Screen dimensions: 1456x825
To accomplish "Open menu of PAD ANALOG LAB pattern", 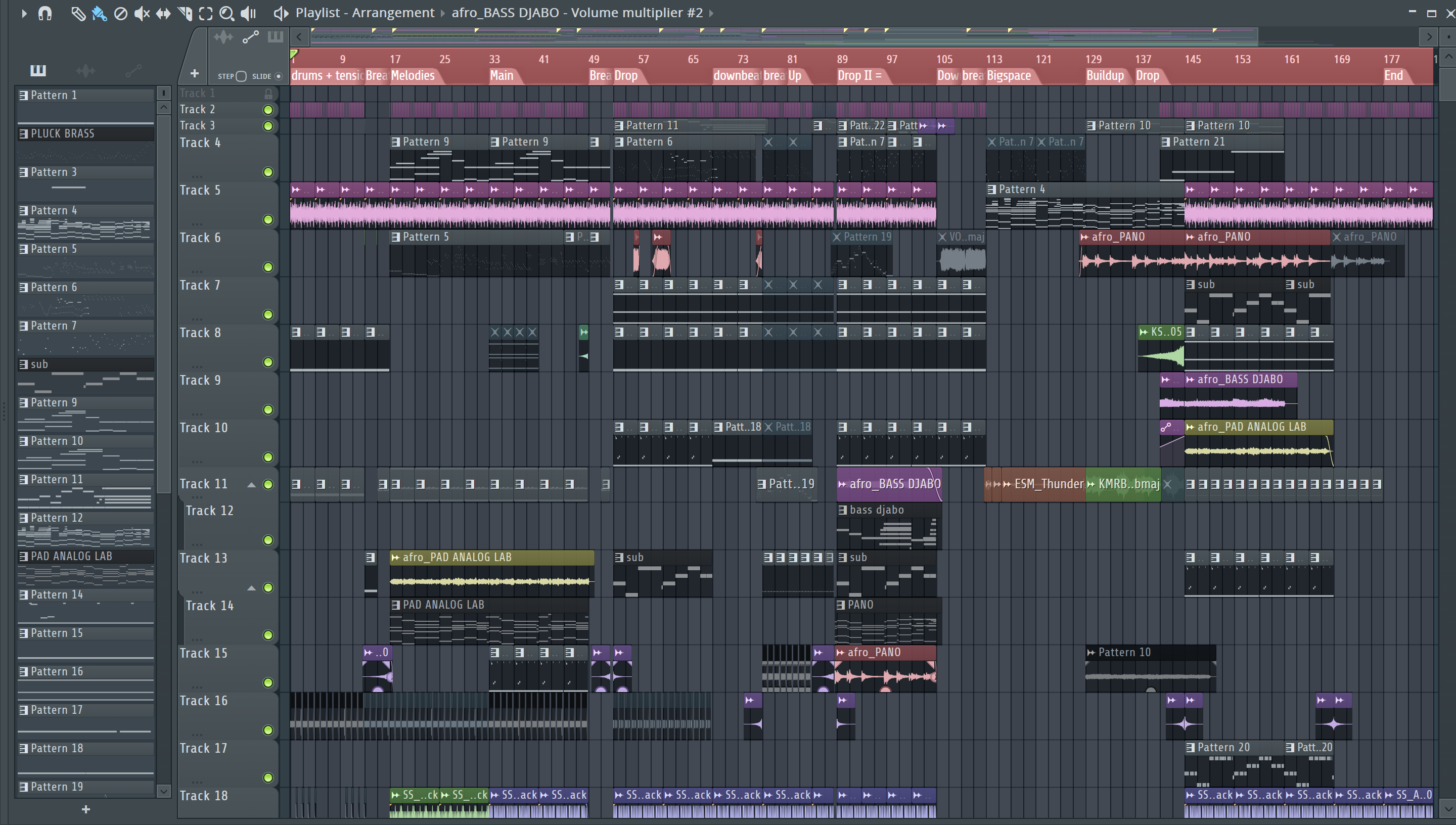I will coord(23,557).
